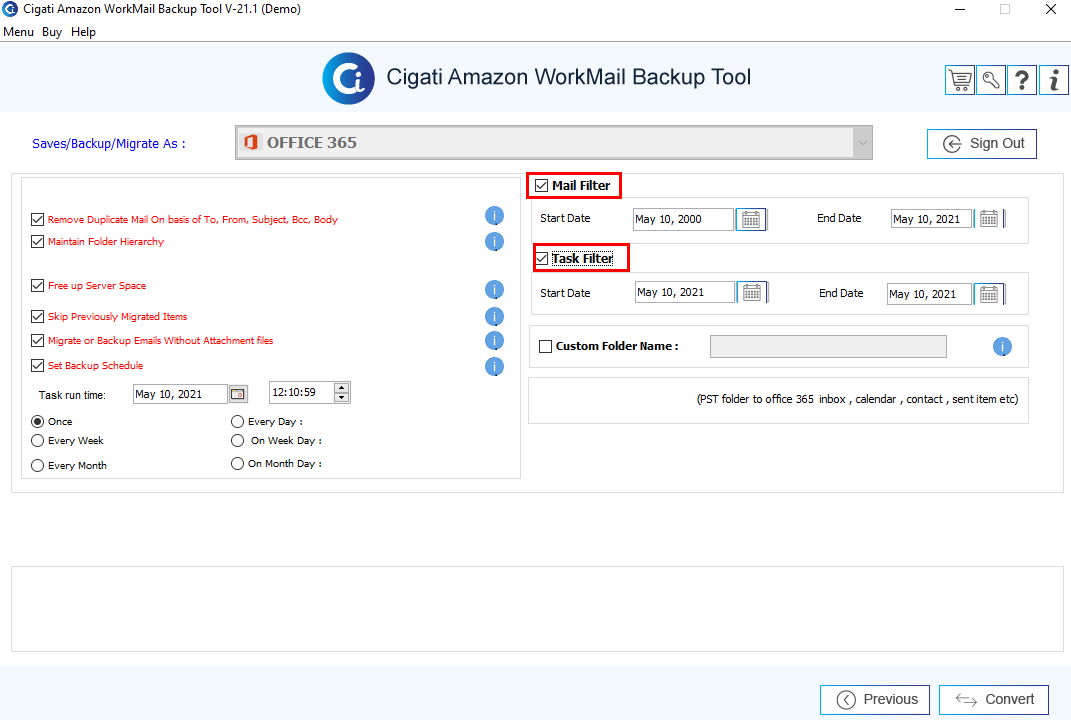The height and width of the screenshot is (720, 1071).
Task: Open help question mark icon
Action: (x=1022, y=81)
